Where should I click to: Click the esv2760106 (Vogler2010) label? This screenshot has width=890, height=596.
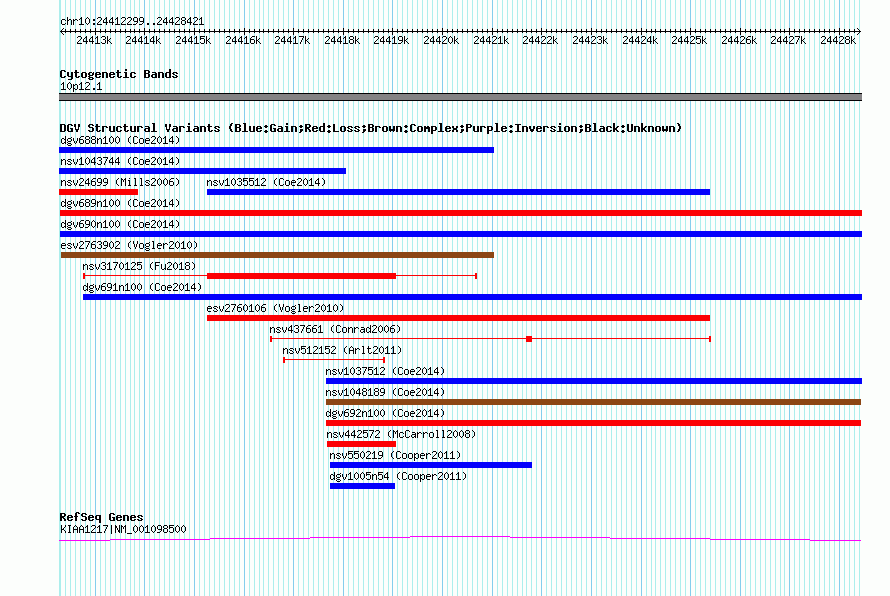pyautogui.click(x=275, y=308)
